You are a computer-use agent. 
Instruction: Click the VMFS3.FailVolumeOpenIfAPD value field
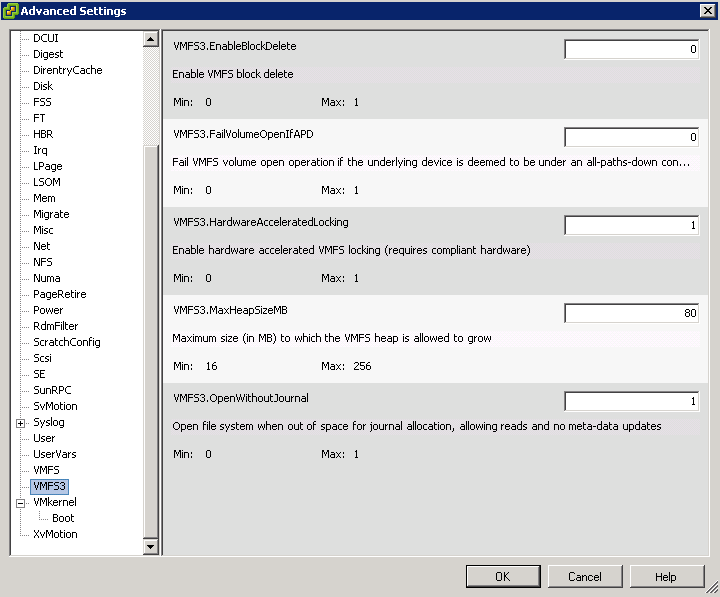click(x=631, y=137)
